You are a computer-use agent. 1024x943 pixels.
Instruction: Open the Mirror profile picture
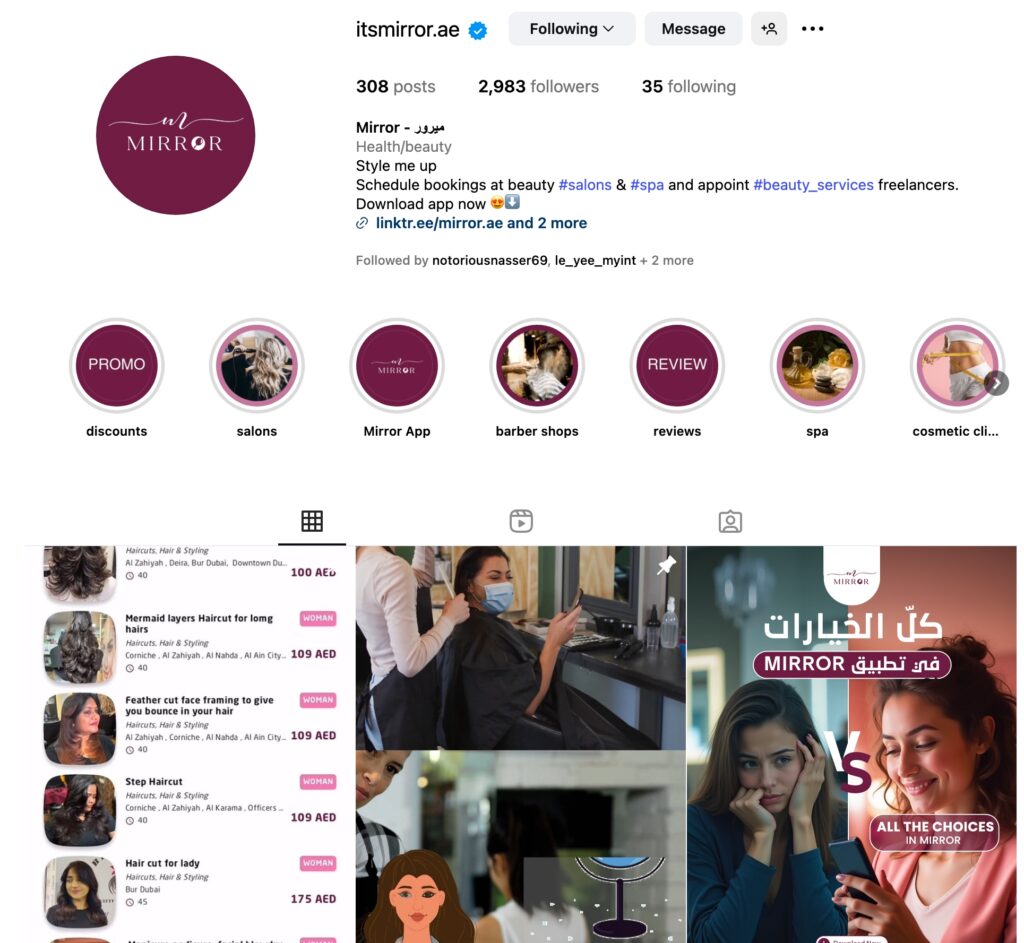[x=176, y=135]
